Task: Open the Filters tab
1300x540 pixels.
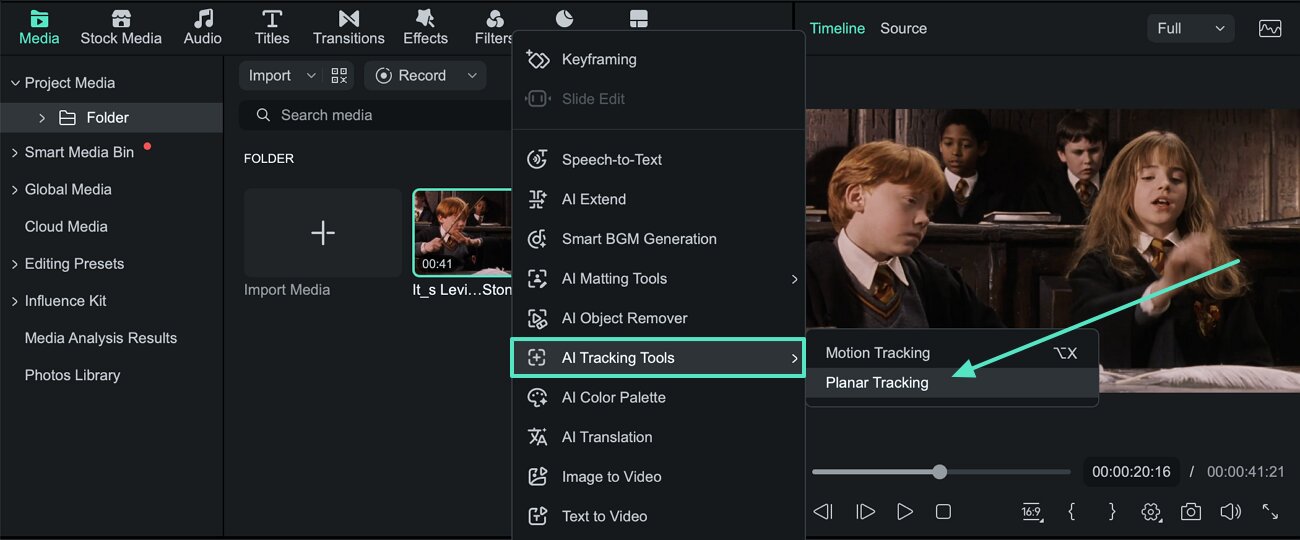Action: pyautogui.click(x=494, y=28)
